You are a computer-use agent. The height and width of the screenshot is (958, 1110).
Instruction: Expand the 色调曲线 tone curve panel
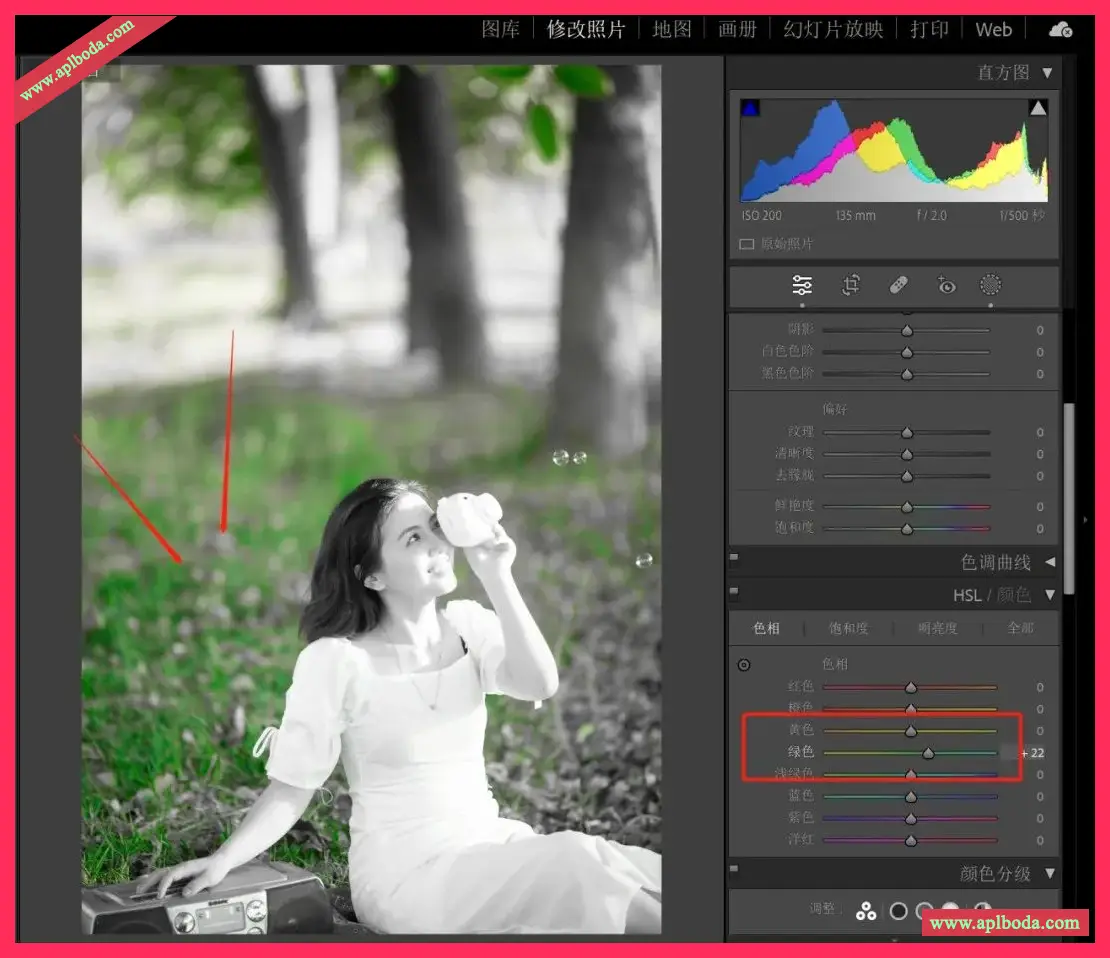[1049, 562]
